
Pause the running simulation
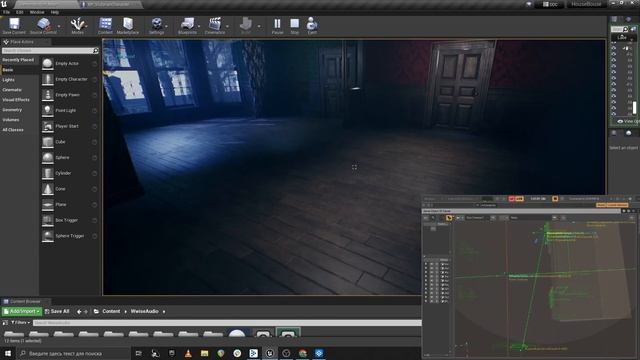(277, 26)
